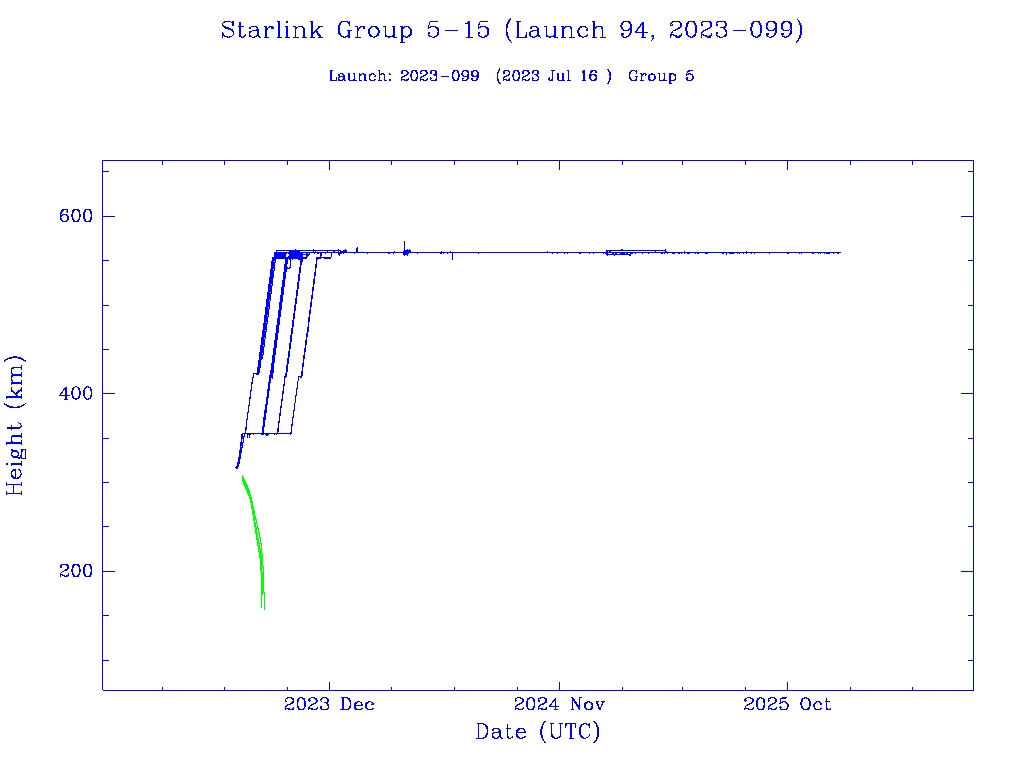This screenshot has height=768, width=1024.
Task: Click the "(2023 Jul 16)" launch date
Action: pyautogui.click(x=553, y=77)
